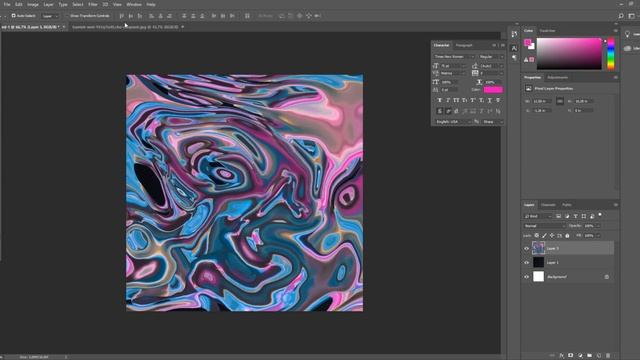The height and width of the screenshot is (360, 640).
Task: Click the Search icon in options bar
Action: pyautogui.click(x=621, y=16)
